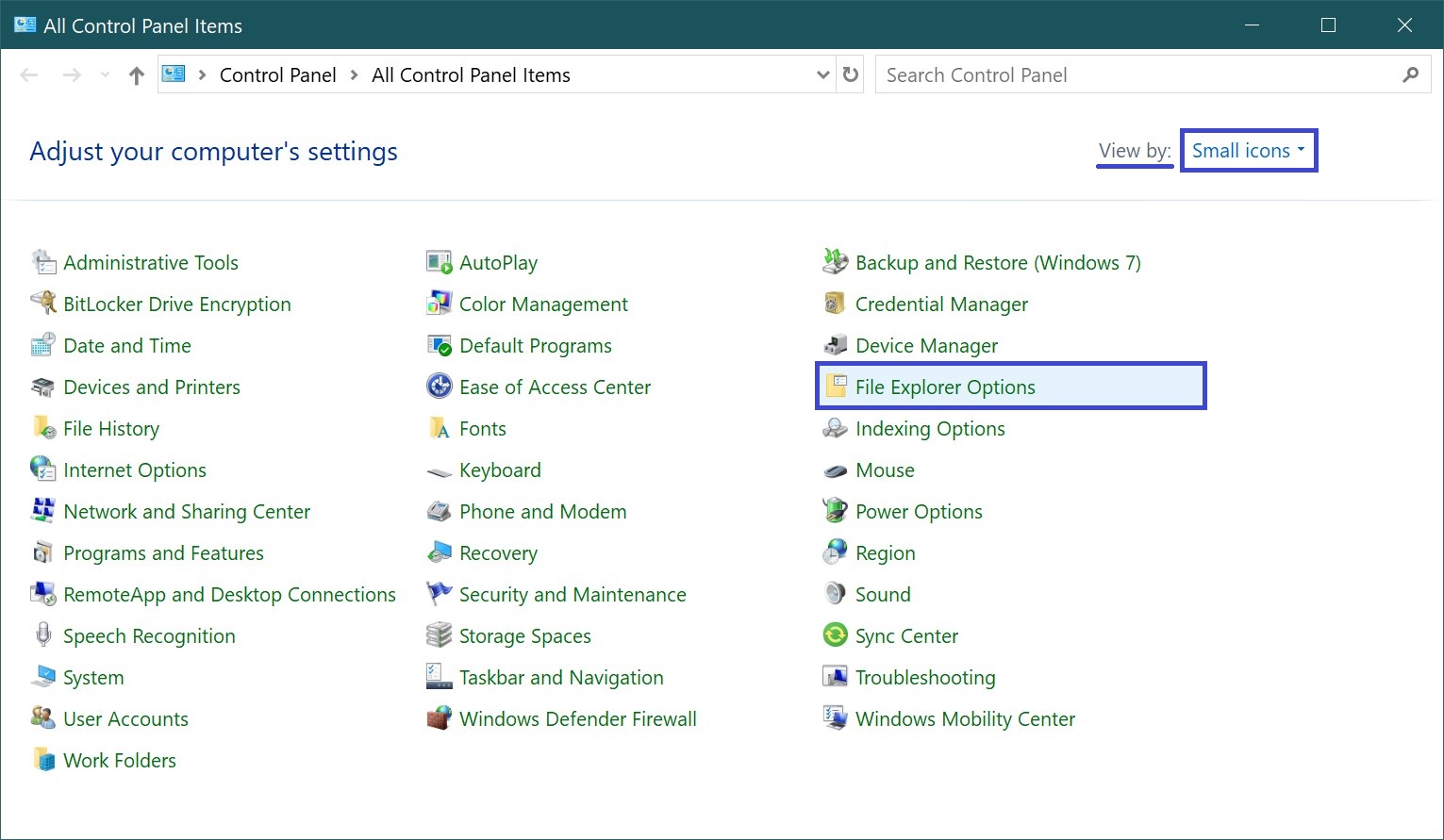This screenshot has width=1444, height=840.
Task: Open the Power Options link text
Action: click(919, 511)
